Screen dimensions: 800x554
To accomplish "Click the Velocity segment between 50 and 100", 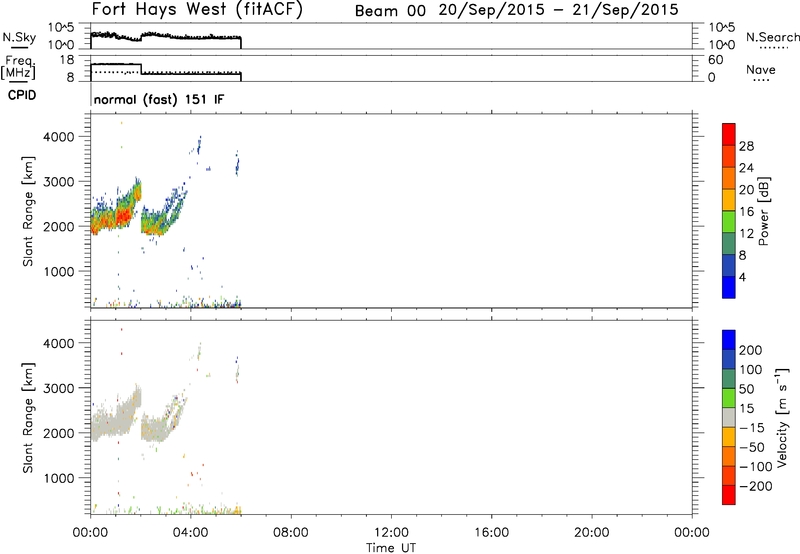I will click(729, 379).
